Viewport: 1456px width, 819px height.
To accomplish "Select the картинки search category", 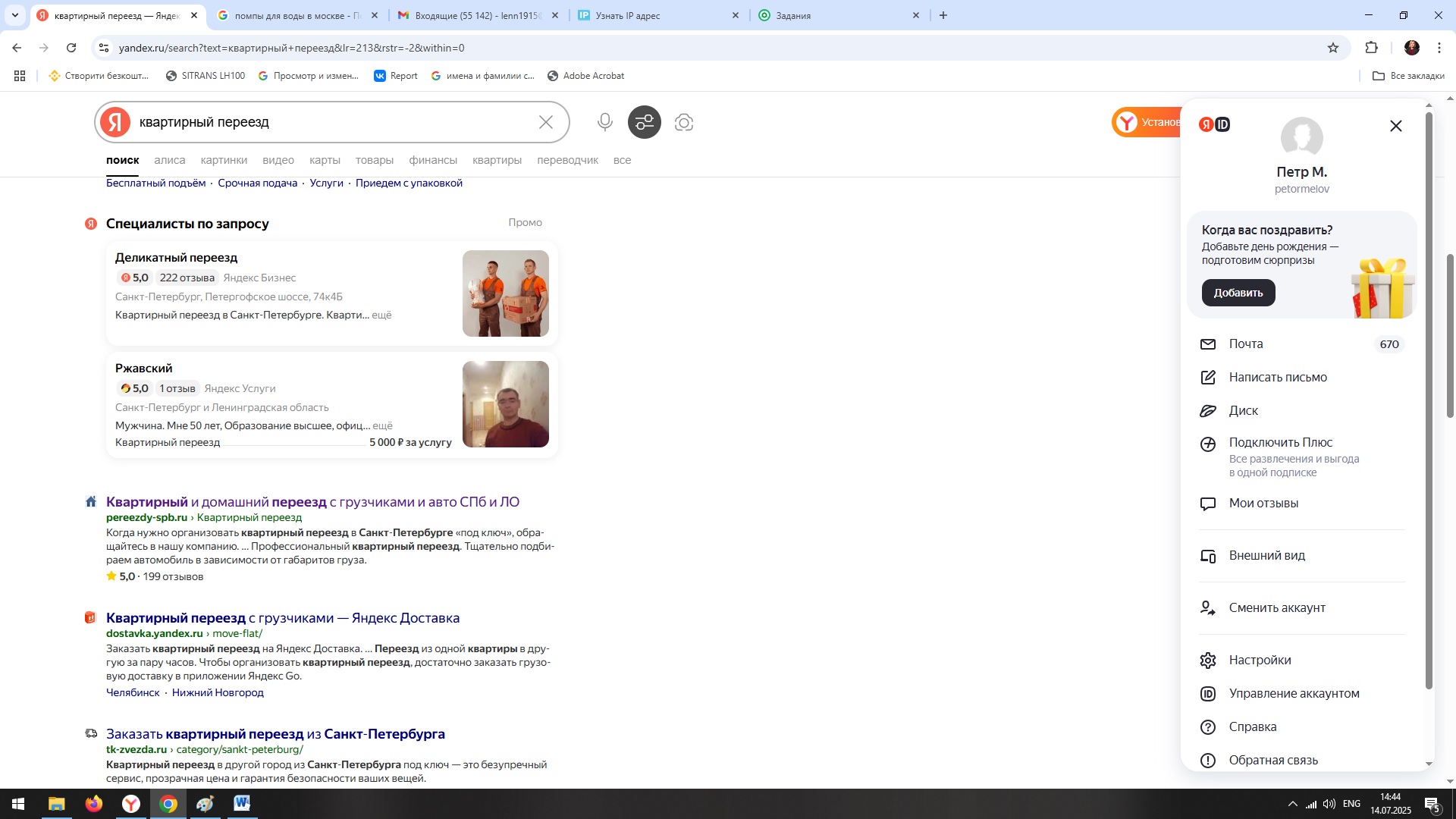I will (x=224, y=160).
